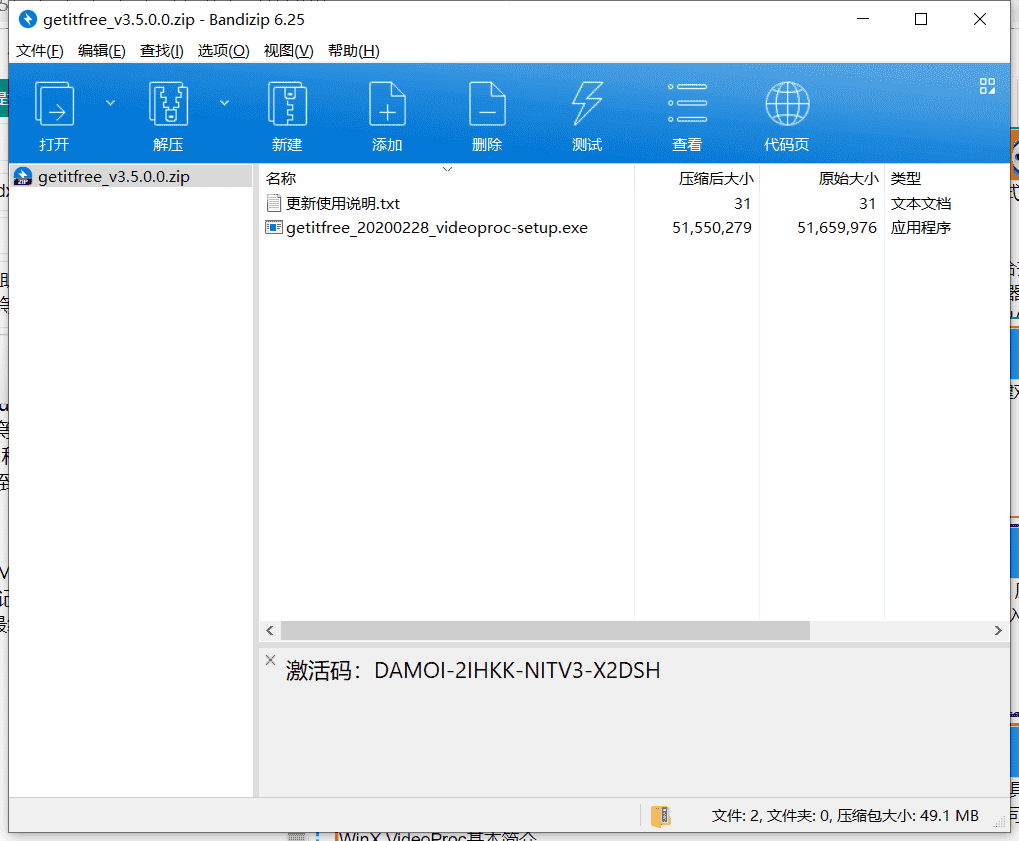Click the 文本文档 type cell

coord(921,203)
